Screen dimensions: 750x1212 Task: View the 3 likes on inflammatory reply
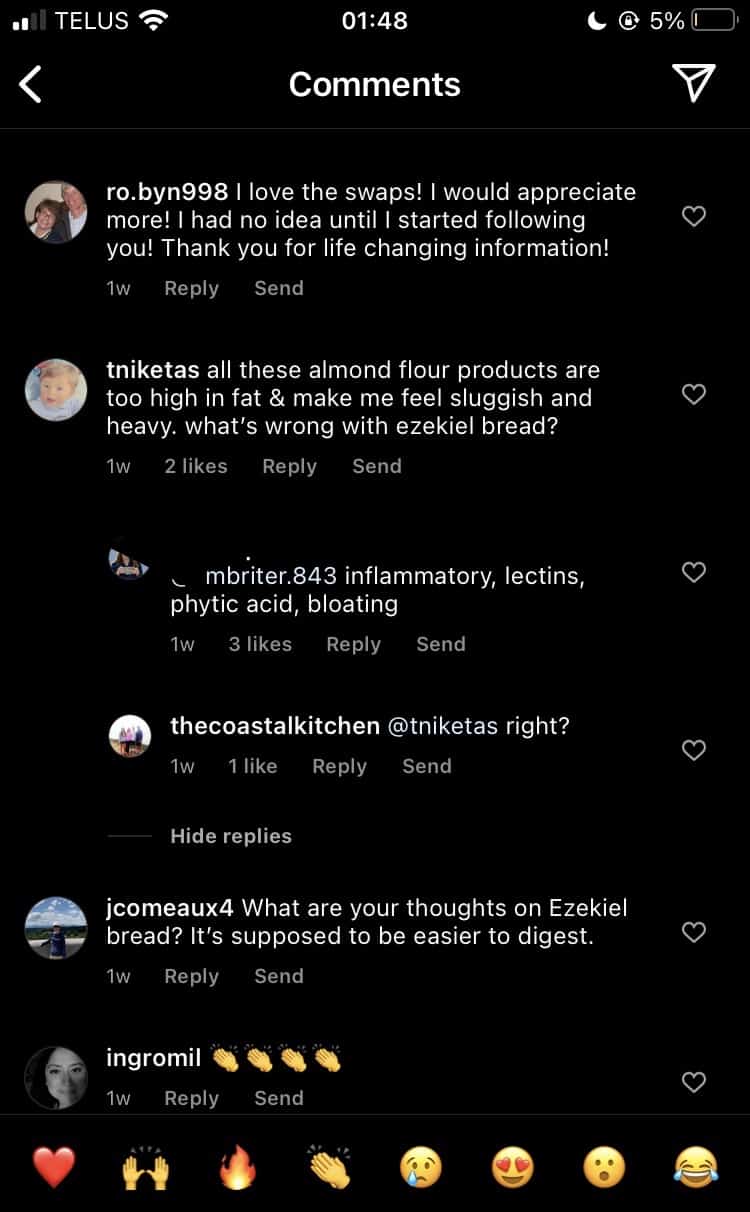(x=260, y=644)
